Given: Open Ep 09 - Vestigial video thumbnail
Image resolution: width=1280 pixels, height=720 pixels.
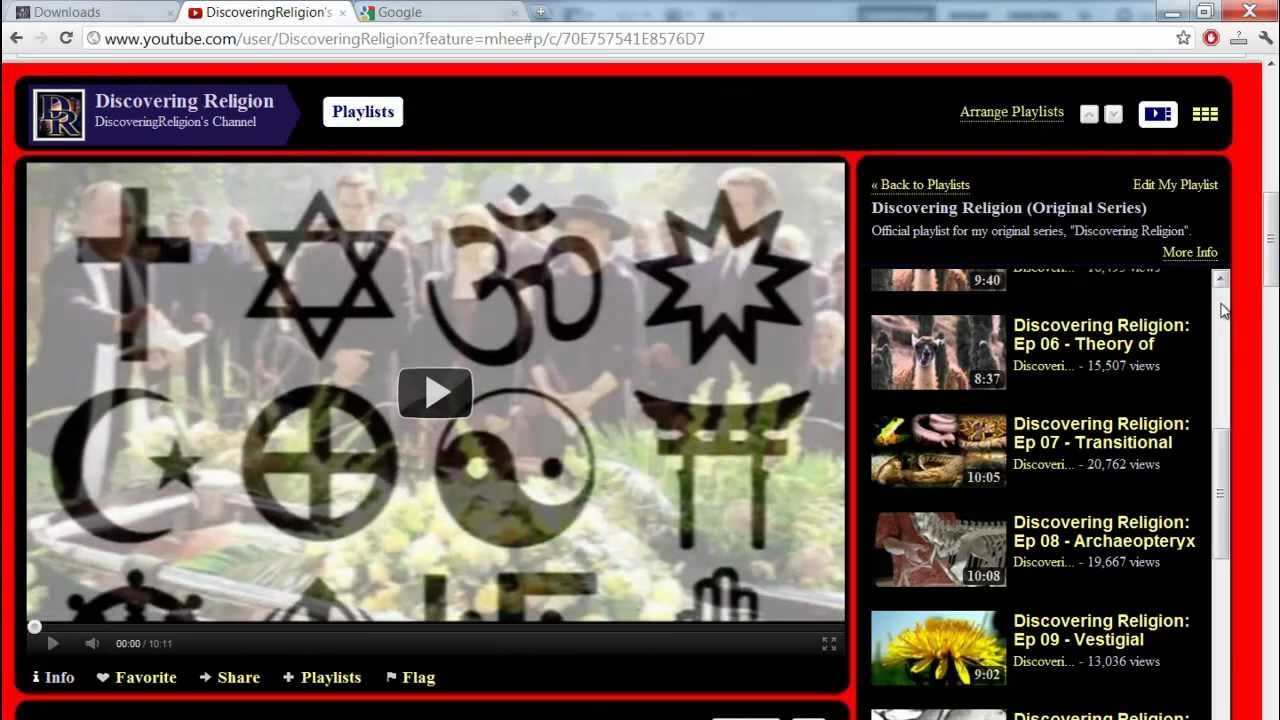Looking at the screenshot, I should [938, 648].
